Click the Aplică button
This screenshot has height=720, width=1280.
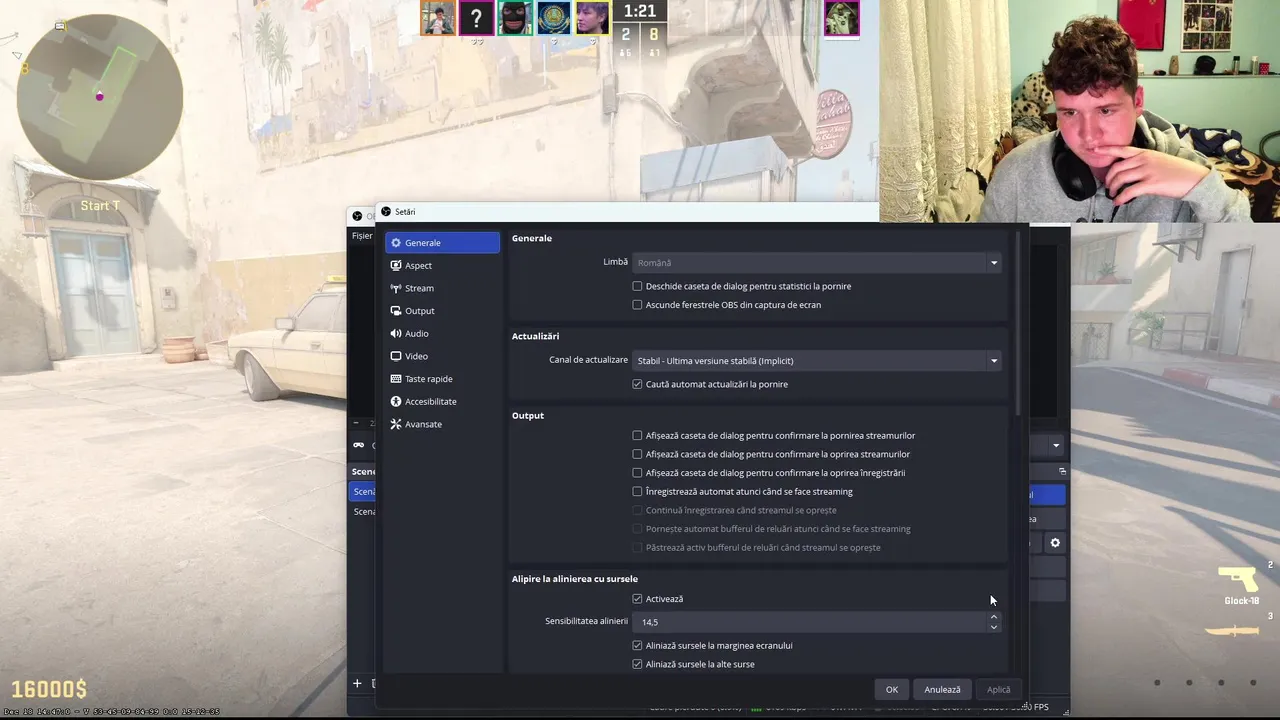pyautogui.click(x=998, y=689)
